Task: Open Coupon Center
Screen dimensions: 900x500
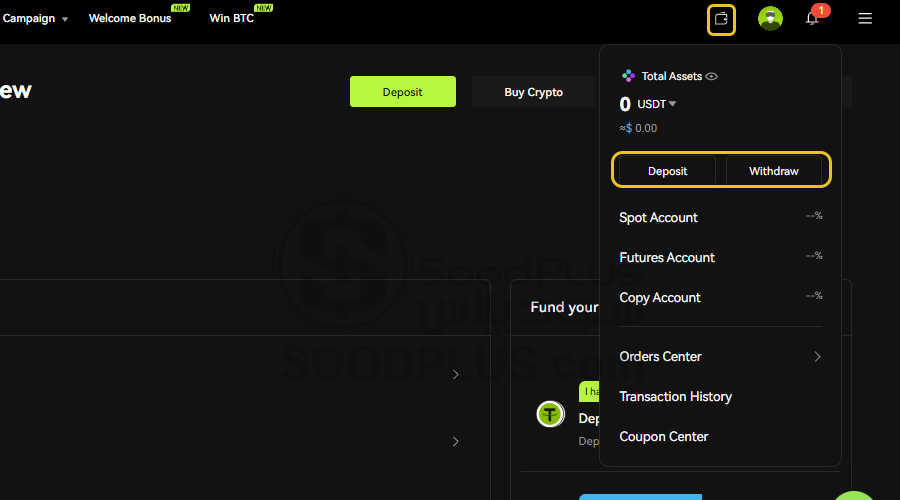Action: (663, 437)
